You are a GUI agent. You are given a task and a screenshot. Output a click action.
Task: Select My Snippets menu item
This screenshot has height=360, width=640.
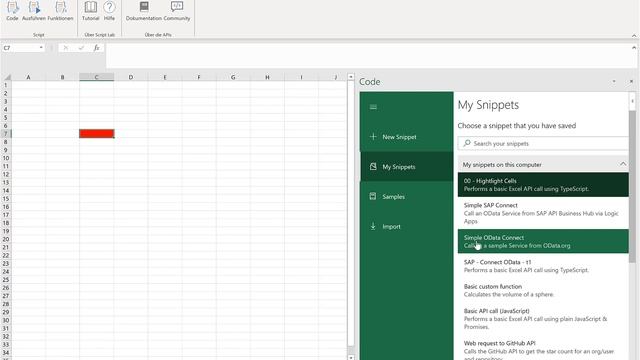coord(407,167)
